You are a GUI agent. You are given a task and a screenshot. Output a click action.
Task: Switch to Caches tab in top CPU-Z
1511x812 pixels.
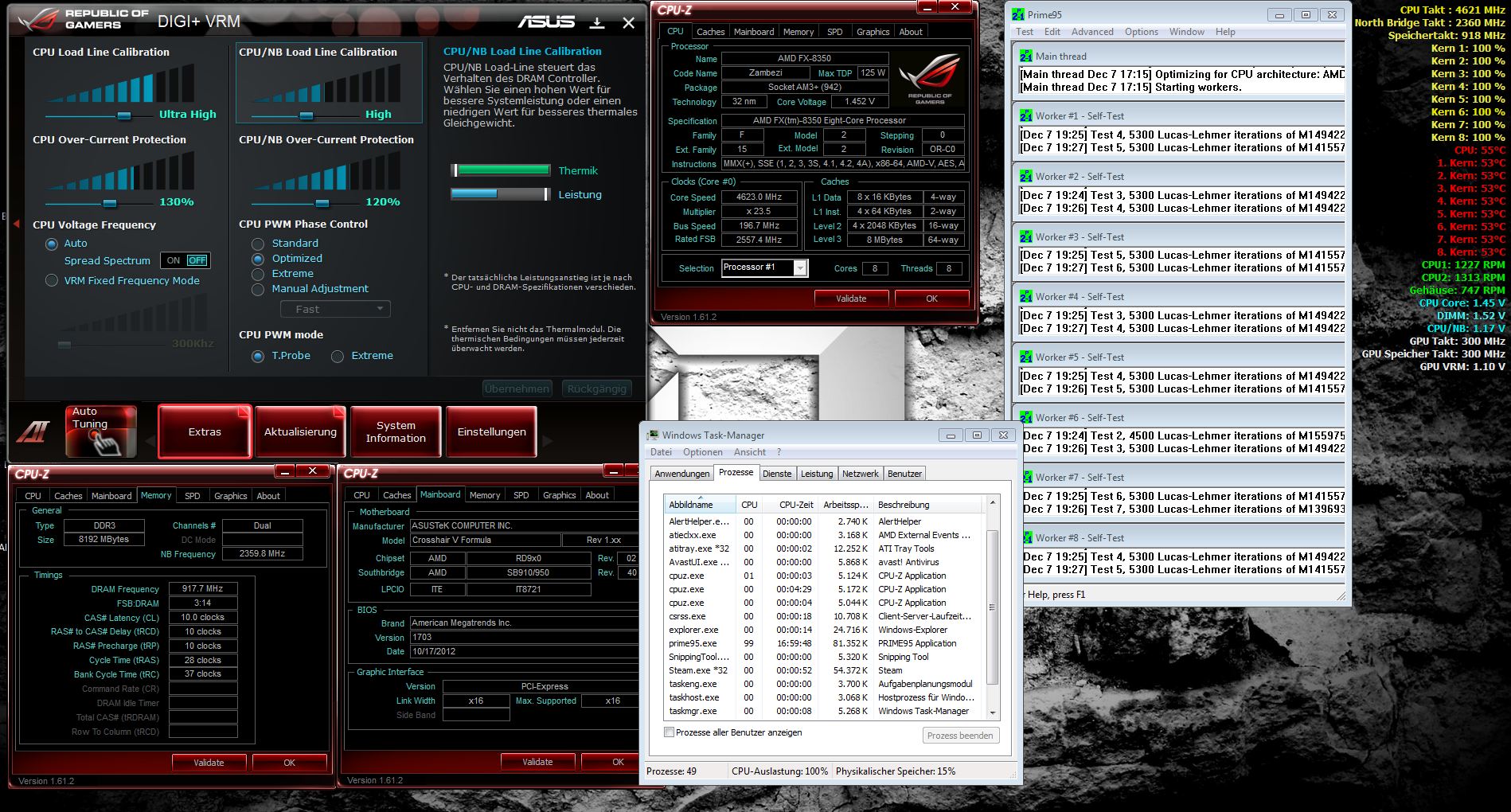click(710, 32)
